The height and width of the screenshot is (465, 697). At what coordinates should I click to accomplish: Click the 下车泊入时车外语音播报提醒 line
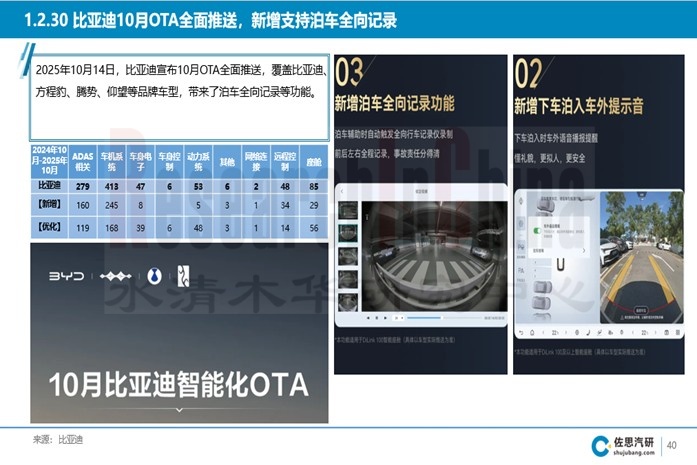556,138
